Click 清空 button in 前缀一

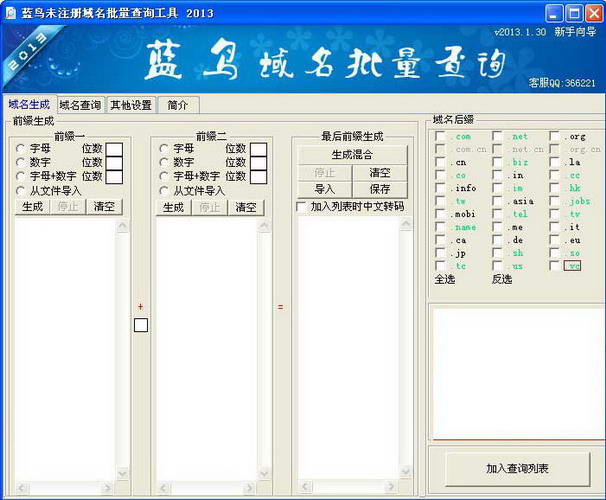(x=104, y=207)
